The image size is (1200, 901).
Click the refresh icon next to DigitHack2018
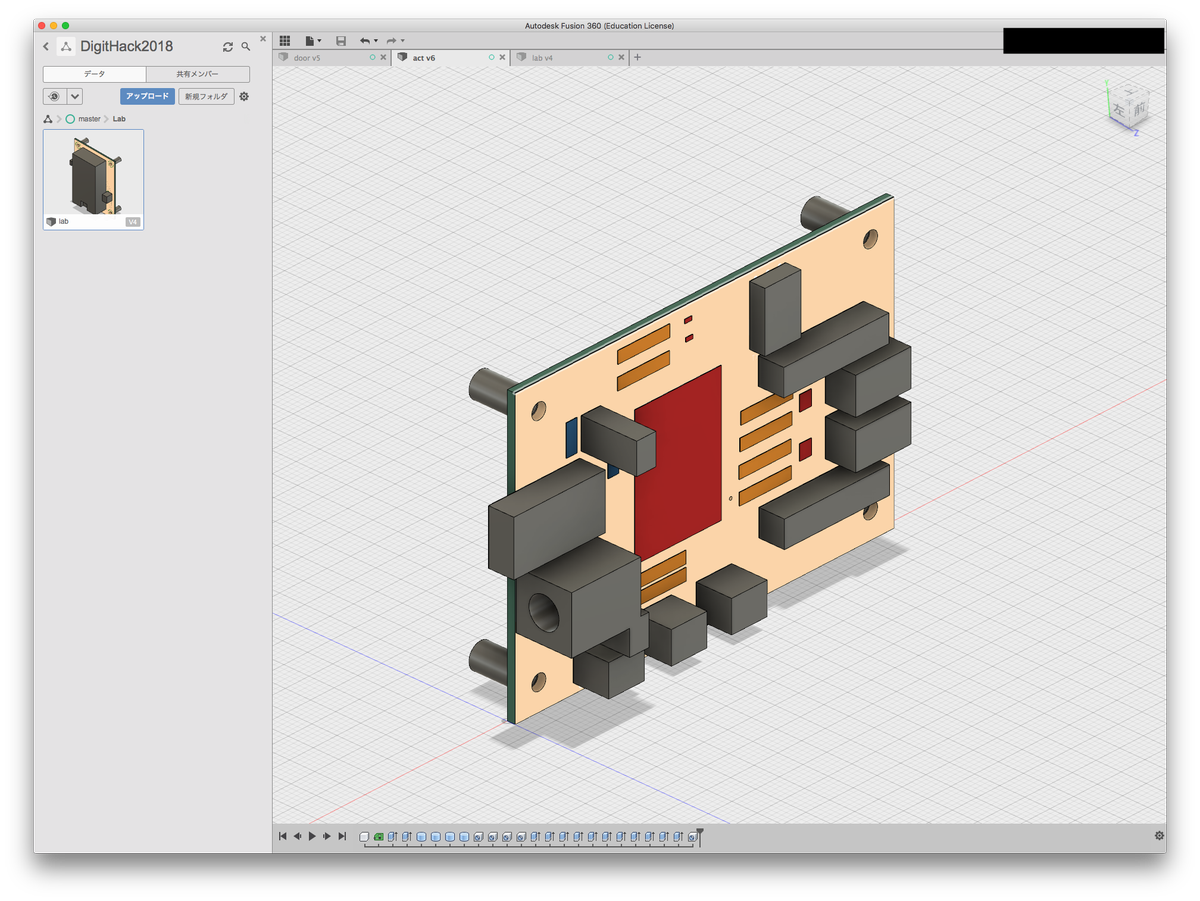click(x=228, y=46)
